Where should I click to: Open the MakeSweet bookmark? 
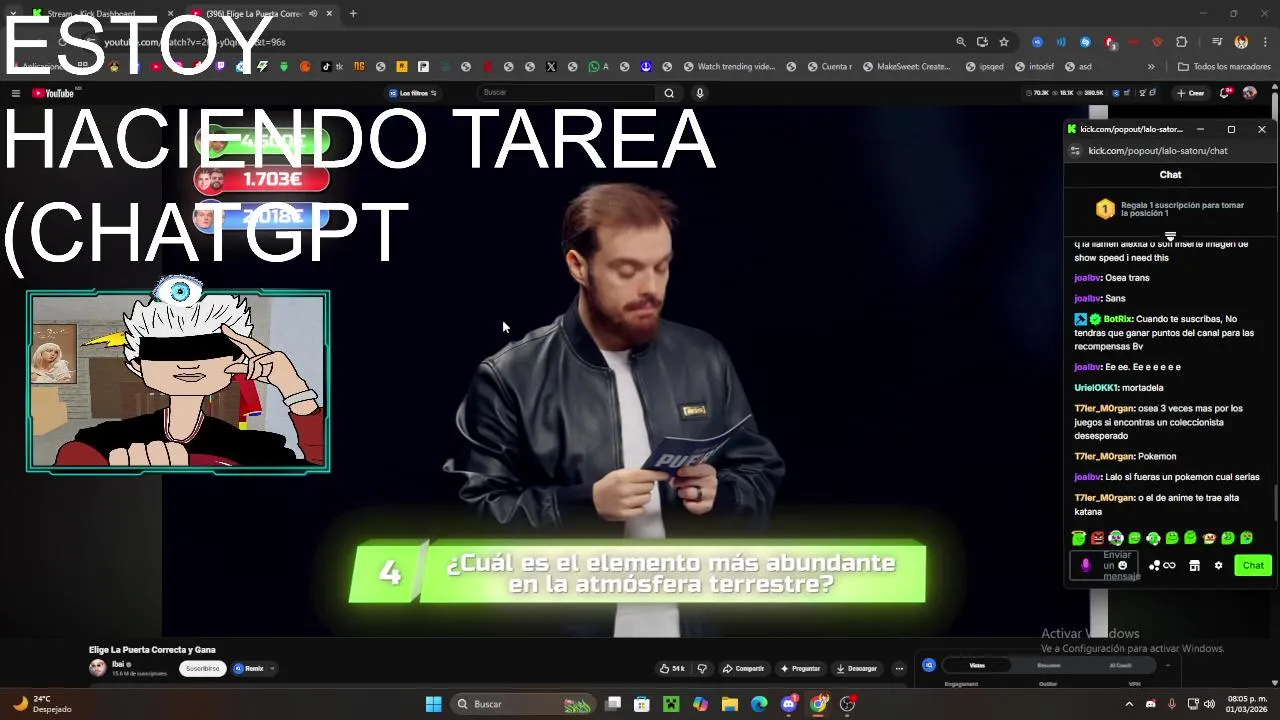pyautogui.click(x=905, y=67)
